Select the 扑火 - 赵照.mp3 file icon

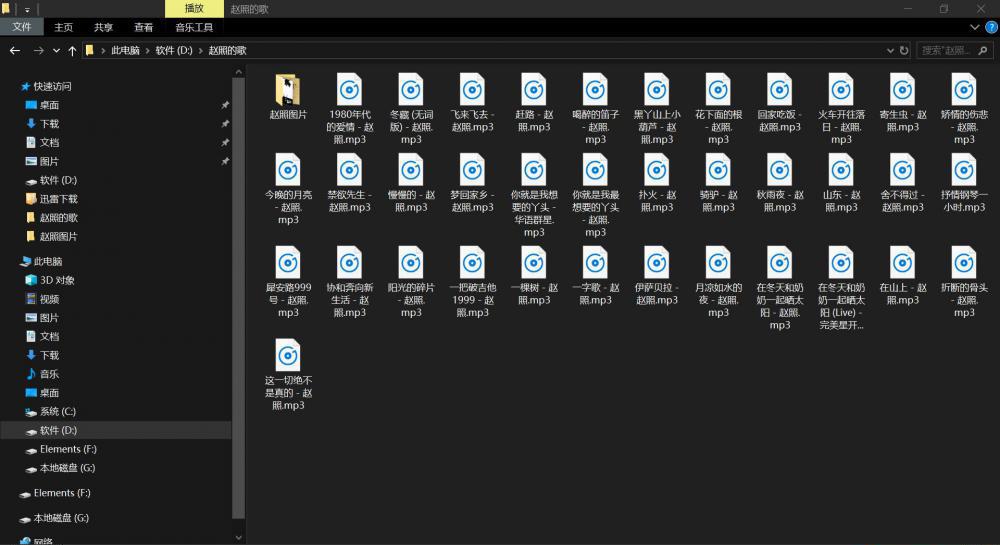(657, 170)
